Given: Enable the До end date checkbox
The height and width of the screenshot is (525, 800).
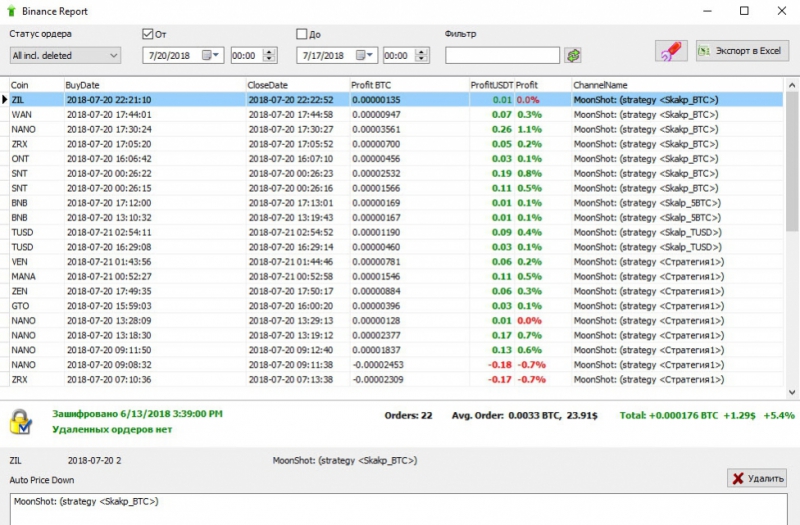Looking at the screenshot, I should pos(302,34).
